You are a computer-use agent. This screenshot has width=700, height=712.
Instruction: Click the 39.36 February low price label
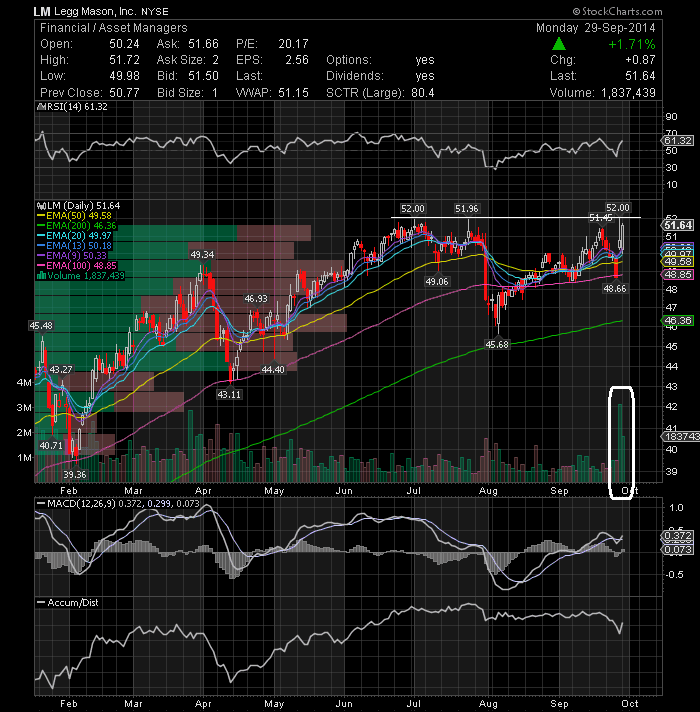pyautogui.click(x=74, y=475)
